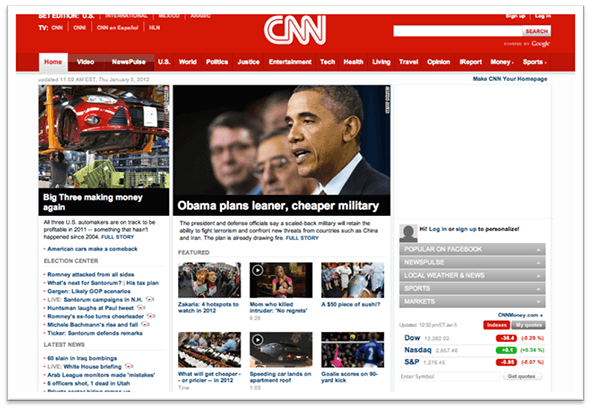Image resolution: width=590 pixels, height=409 pixels.
Task: Open the 'Zakaria: 4 hotspots' thumbnail
Action: click(209, 280)
